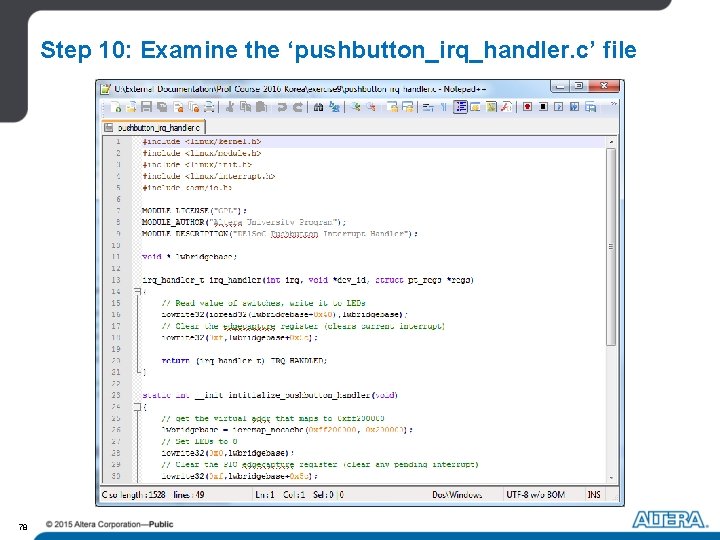Click the Zoom In toolbar icon
The width and height of the screenshot is (720, 540).
click(x=355, y=107)
